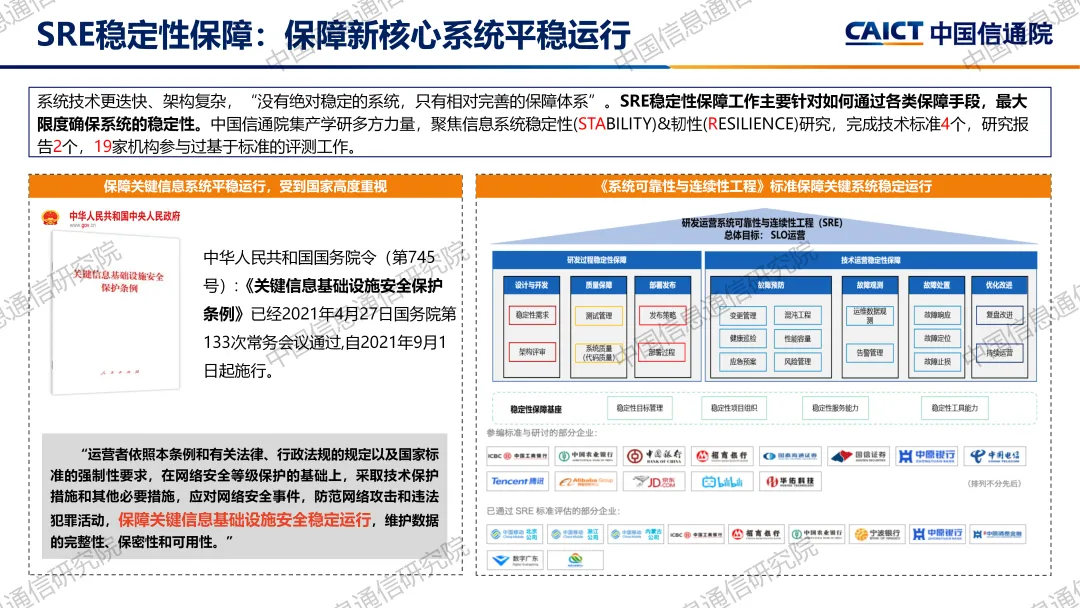The image size is (1080, 608).
Task: Click the JD.COM 京东 logo
Action: 654,481
